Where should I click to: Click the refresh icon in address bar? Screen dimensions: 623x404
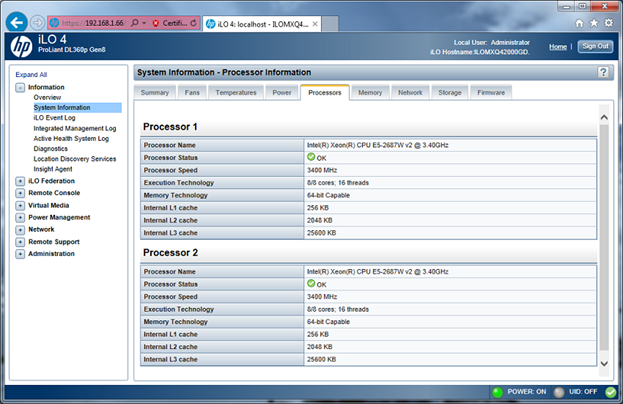[x=193, y=23]
